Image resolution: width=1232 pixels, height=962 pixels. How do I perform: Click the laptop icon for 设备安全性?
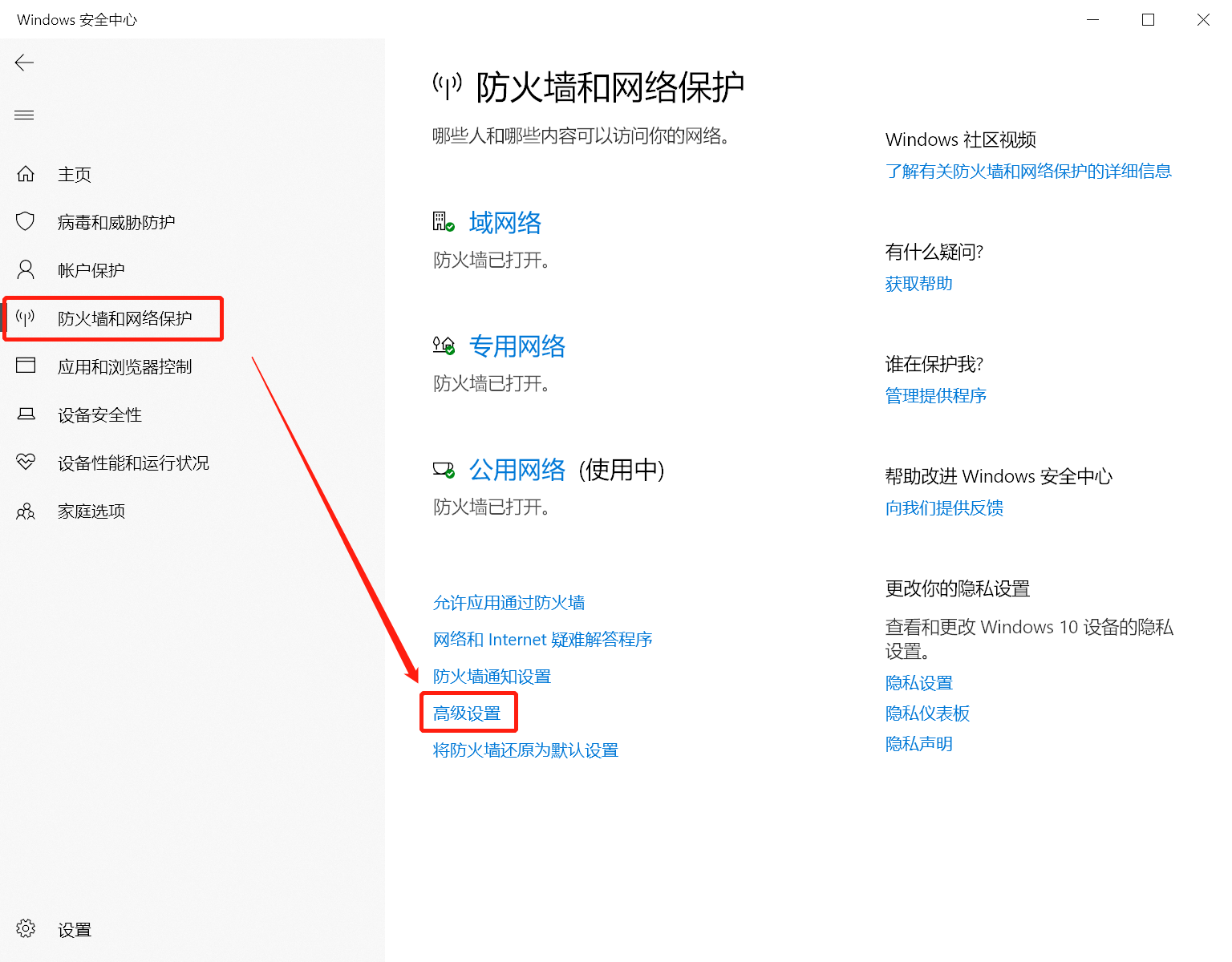26,414
